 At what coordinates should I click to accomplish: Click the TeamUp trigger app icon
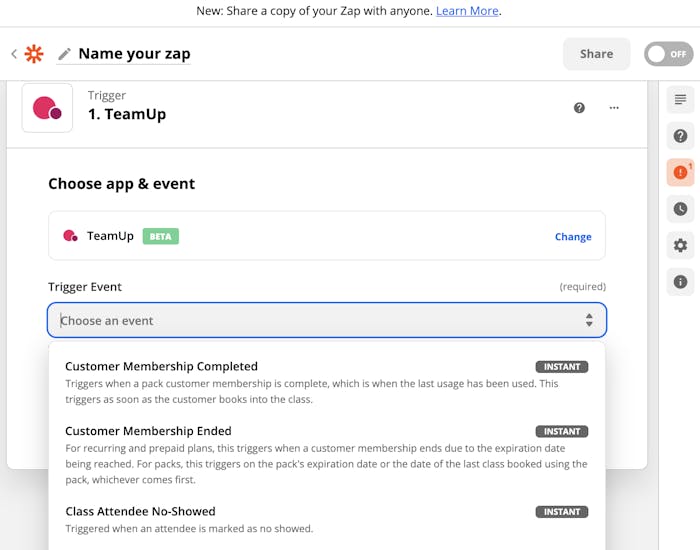click(47, 108)
